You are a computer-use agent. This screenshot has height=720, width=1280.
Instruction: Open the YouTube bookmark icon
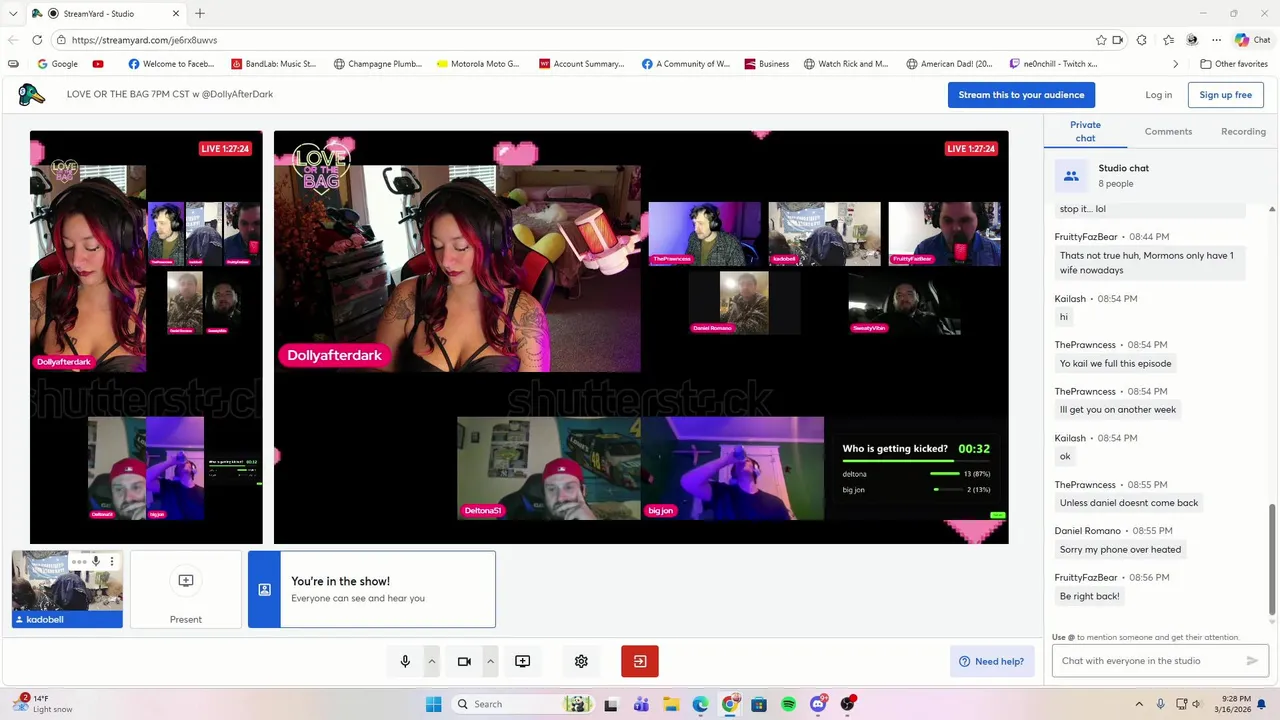[98, 64]
